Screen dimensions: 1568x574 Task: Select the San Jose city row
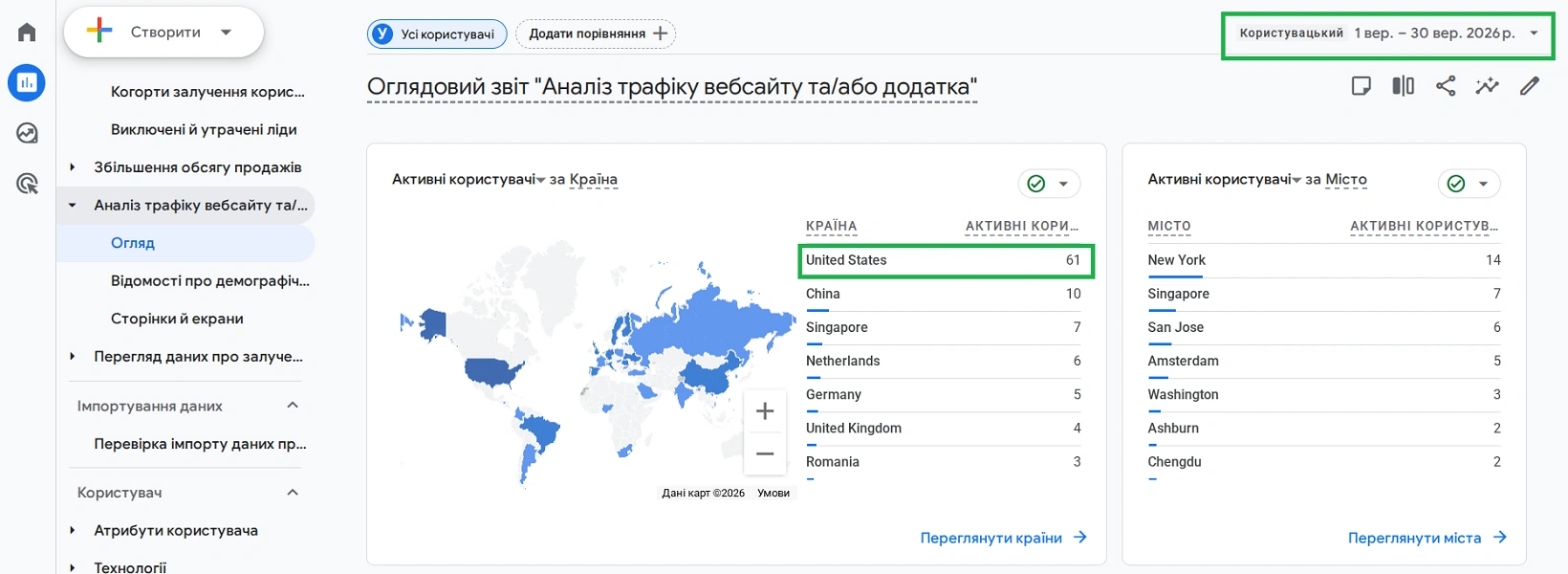(x=1324, y=327)
